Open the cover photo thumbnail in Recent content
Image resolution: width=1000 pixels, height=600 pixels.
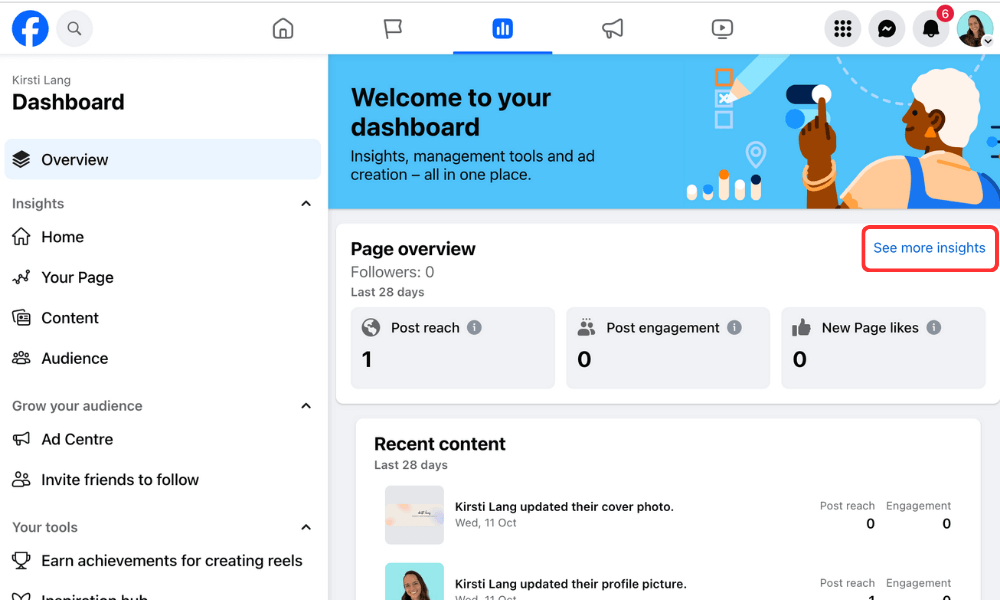[414, 514]
